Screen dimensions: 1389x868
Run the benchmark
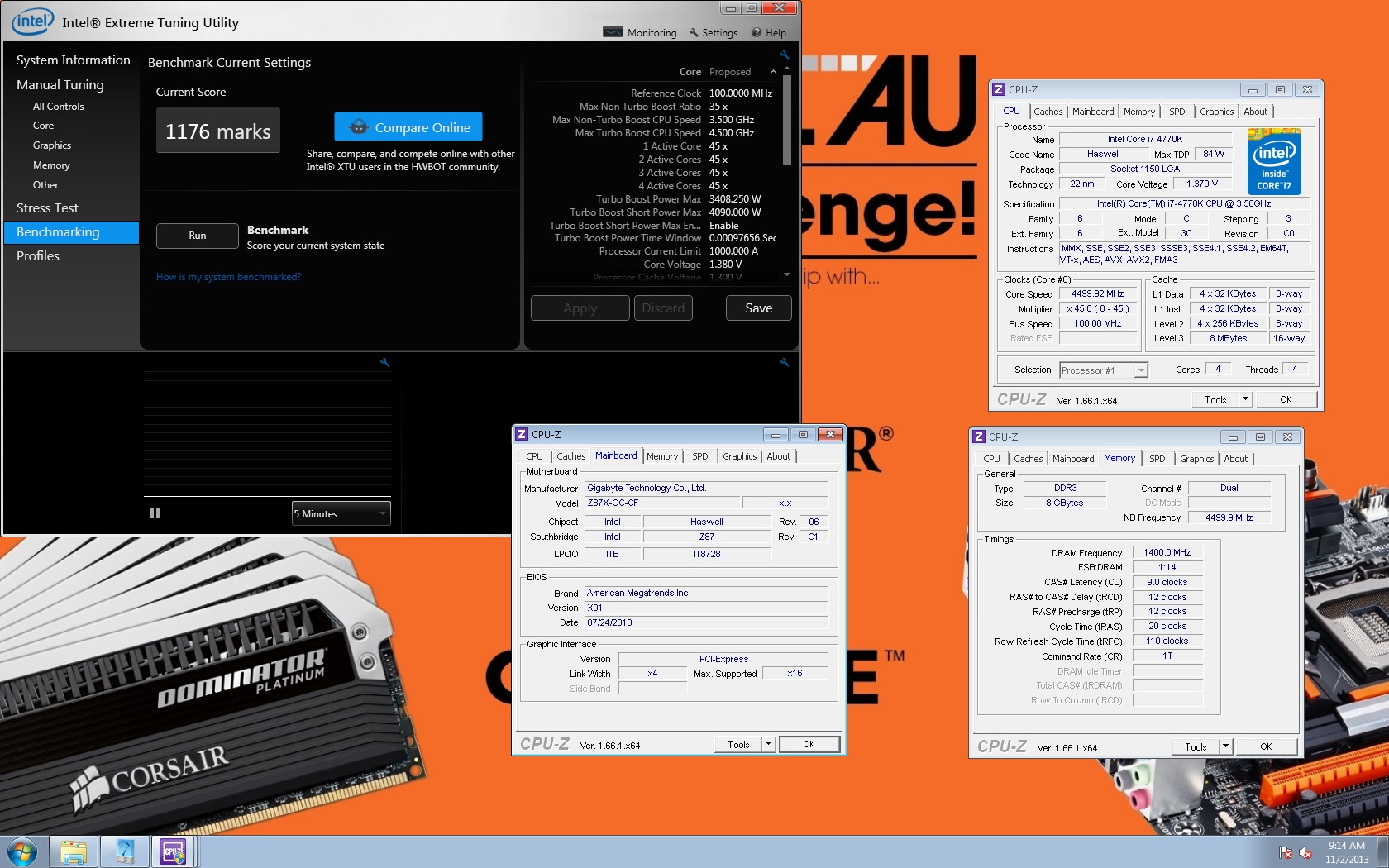(197, 236)
